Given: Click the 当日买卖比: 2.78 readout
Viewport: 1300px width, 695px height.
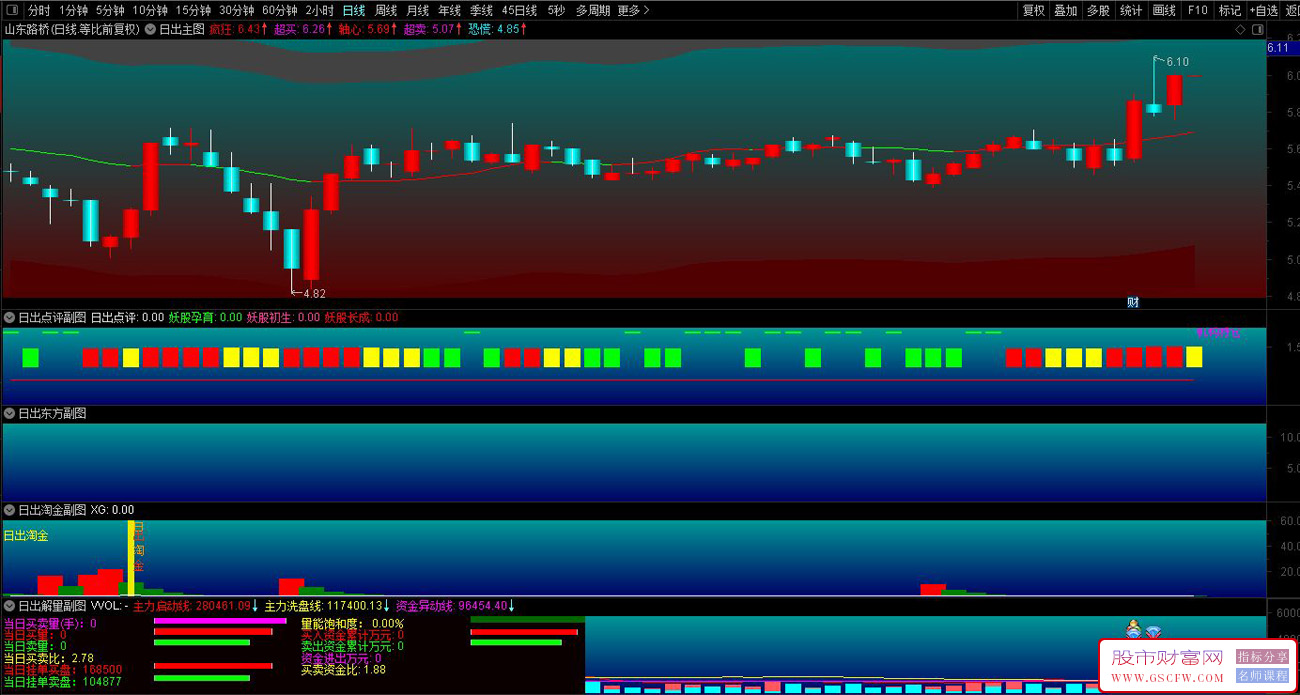Looking at the screenshot, I should click(x=49, y=659).
